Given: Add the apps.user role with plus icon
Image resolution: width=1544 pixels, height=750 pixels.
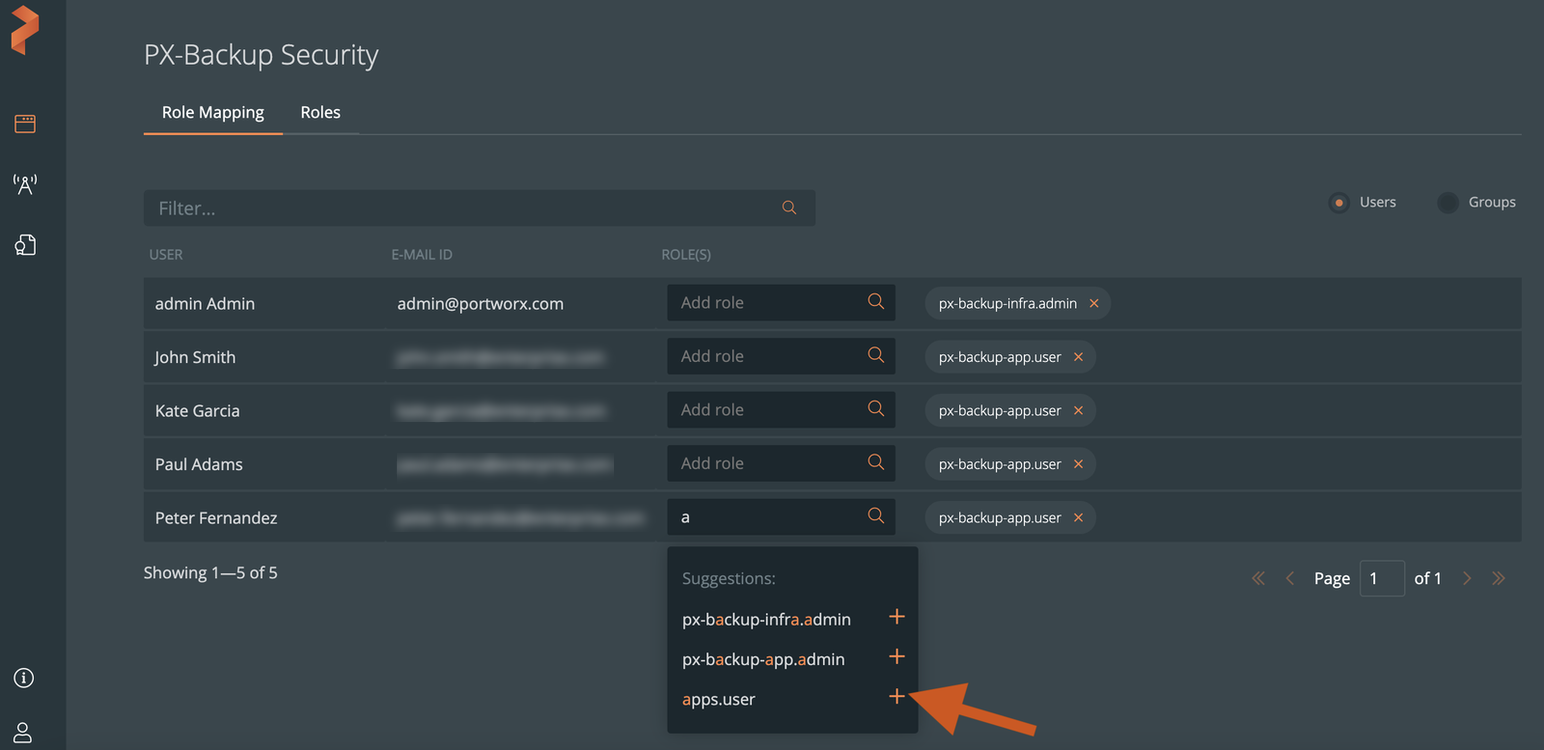Looking at the screenshot, I should pos(897,697).
